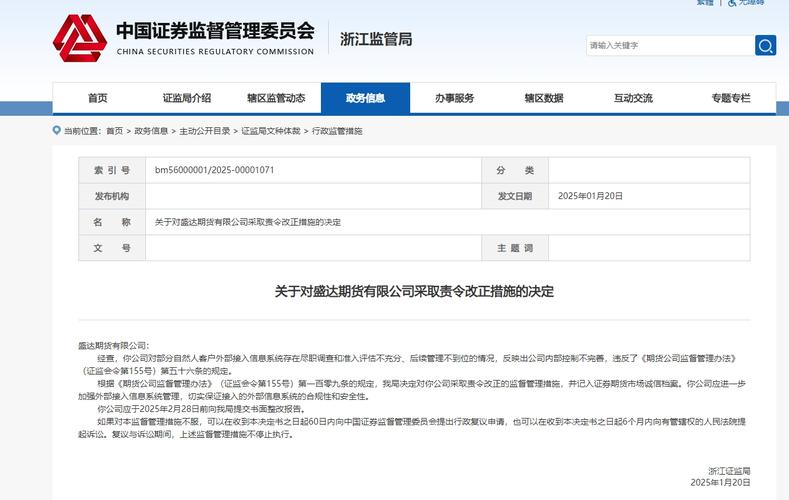Open the 互动交流 navigation tab
This screenshot has width=789, height=500.
(633, 98)
